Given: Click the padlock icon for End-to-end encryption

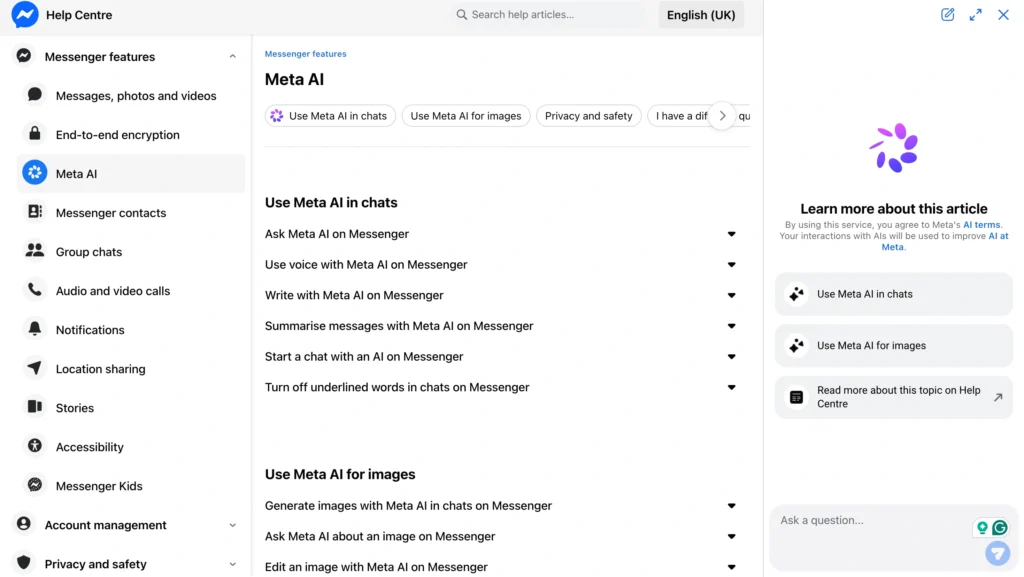Looking at the screenshot, I should (x=35, y=134).
